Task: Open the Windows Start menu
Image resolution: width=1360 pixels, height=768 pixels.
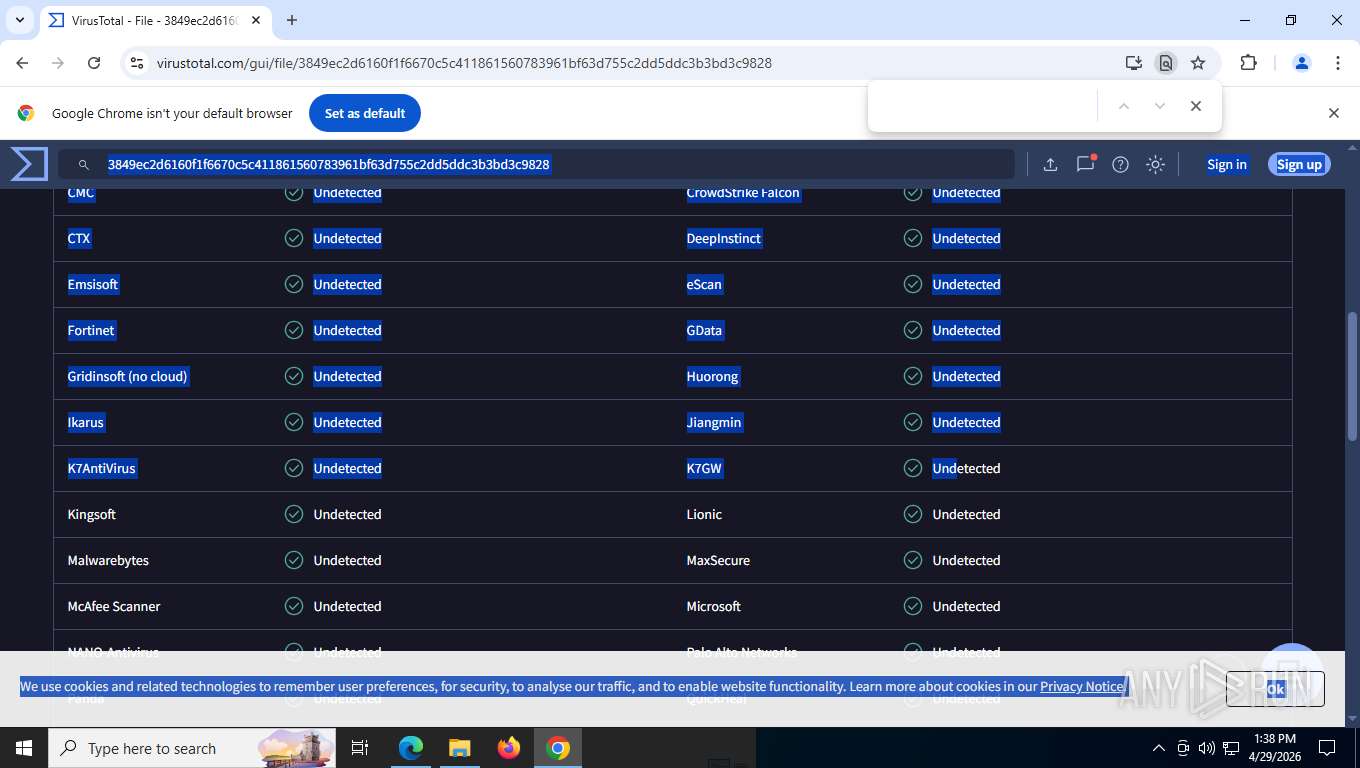Action: pos(22,748)
